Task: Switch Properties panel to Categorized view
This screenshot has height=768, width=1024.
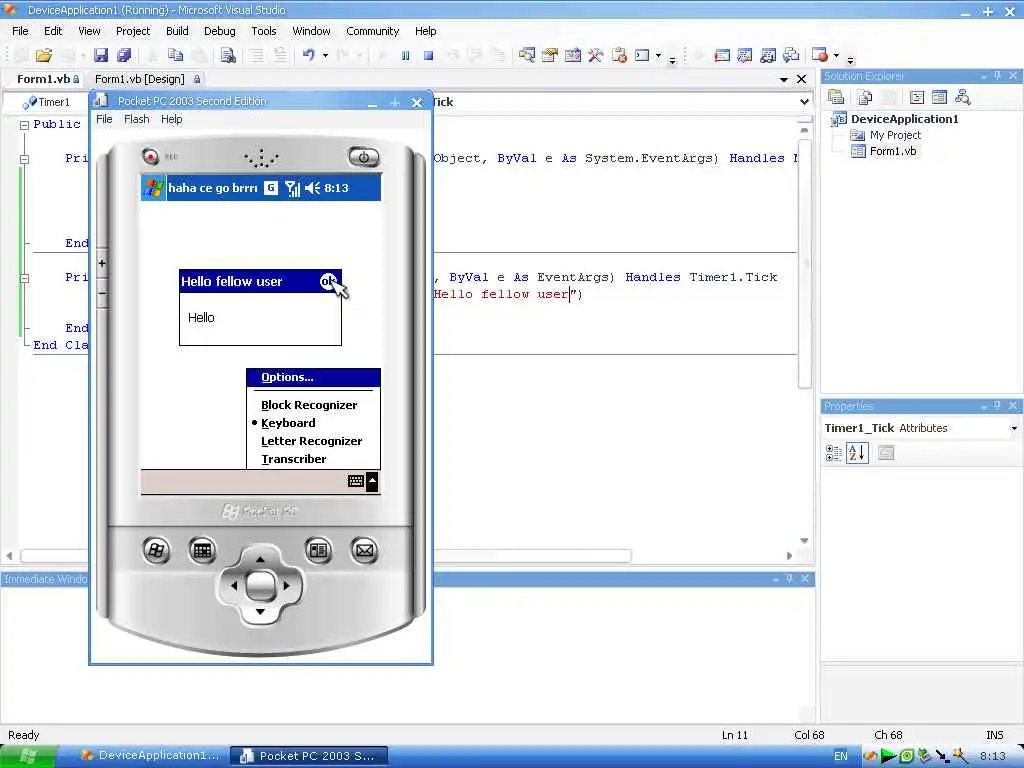Action: coord(834,453)
